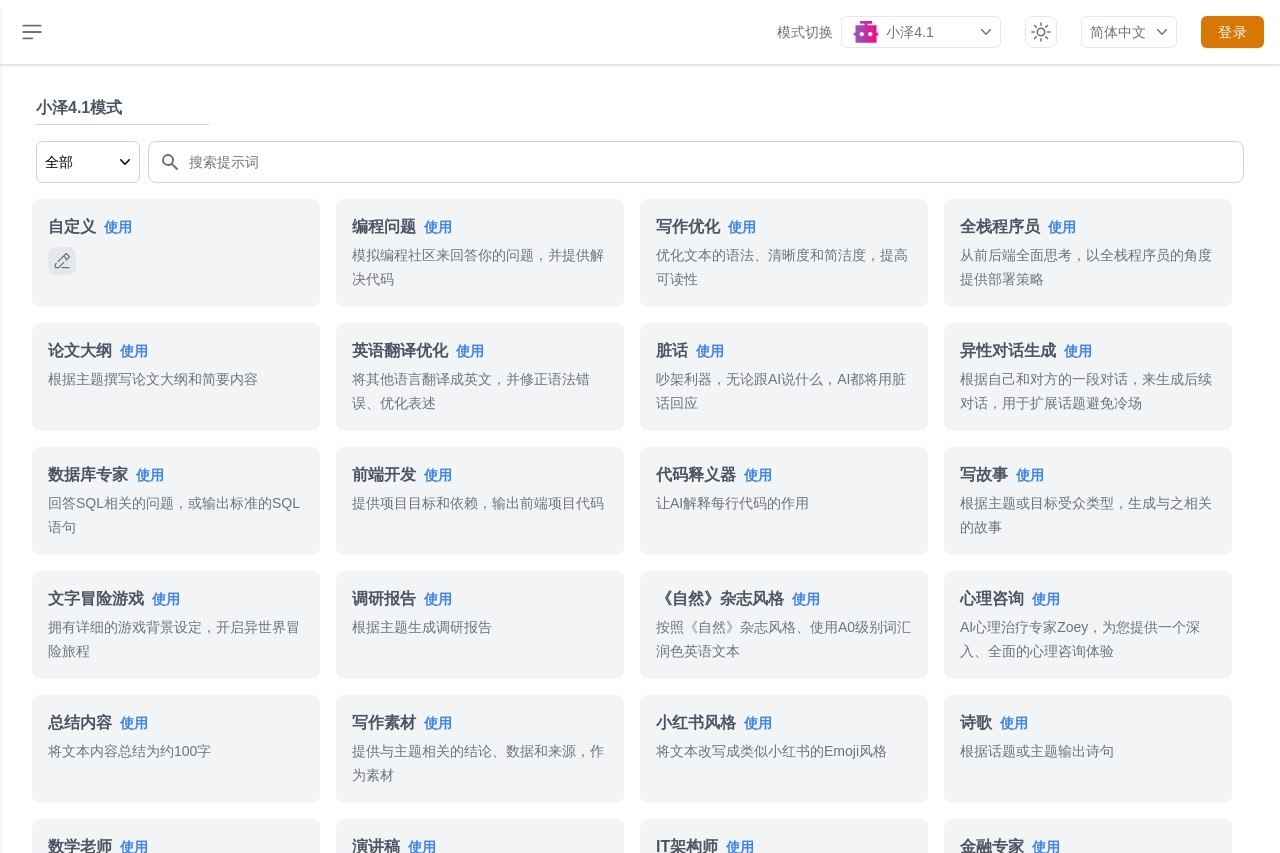This screenshot has height=853, width=1280.
Task: Open the hamburger sidebar menu
Action: [32, 32]
